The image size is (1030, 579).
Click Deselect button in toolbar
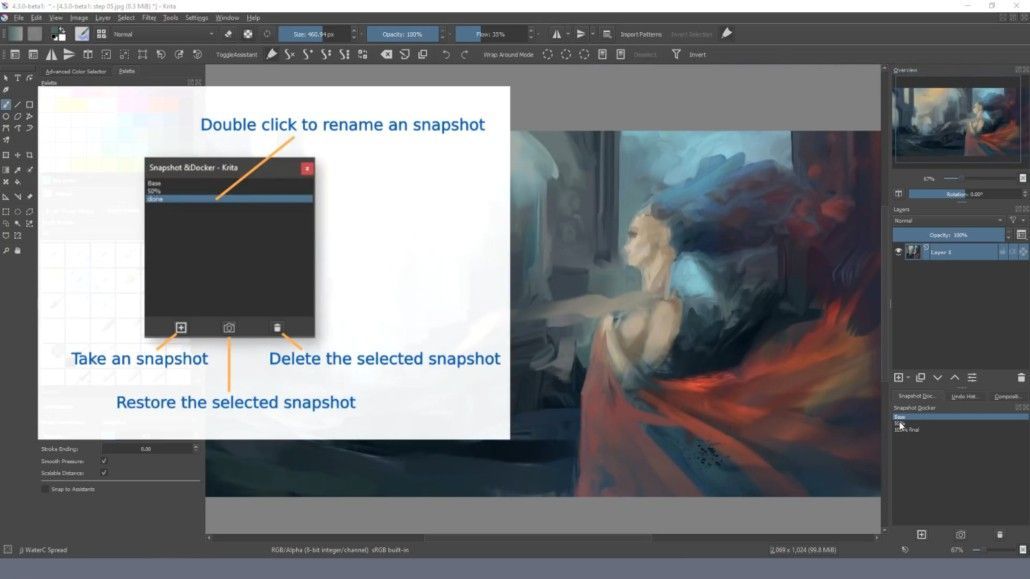[x=645, y=55]
